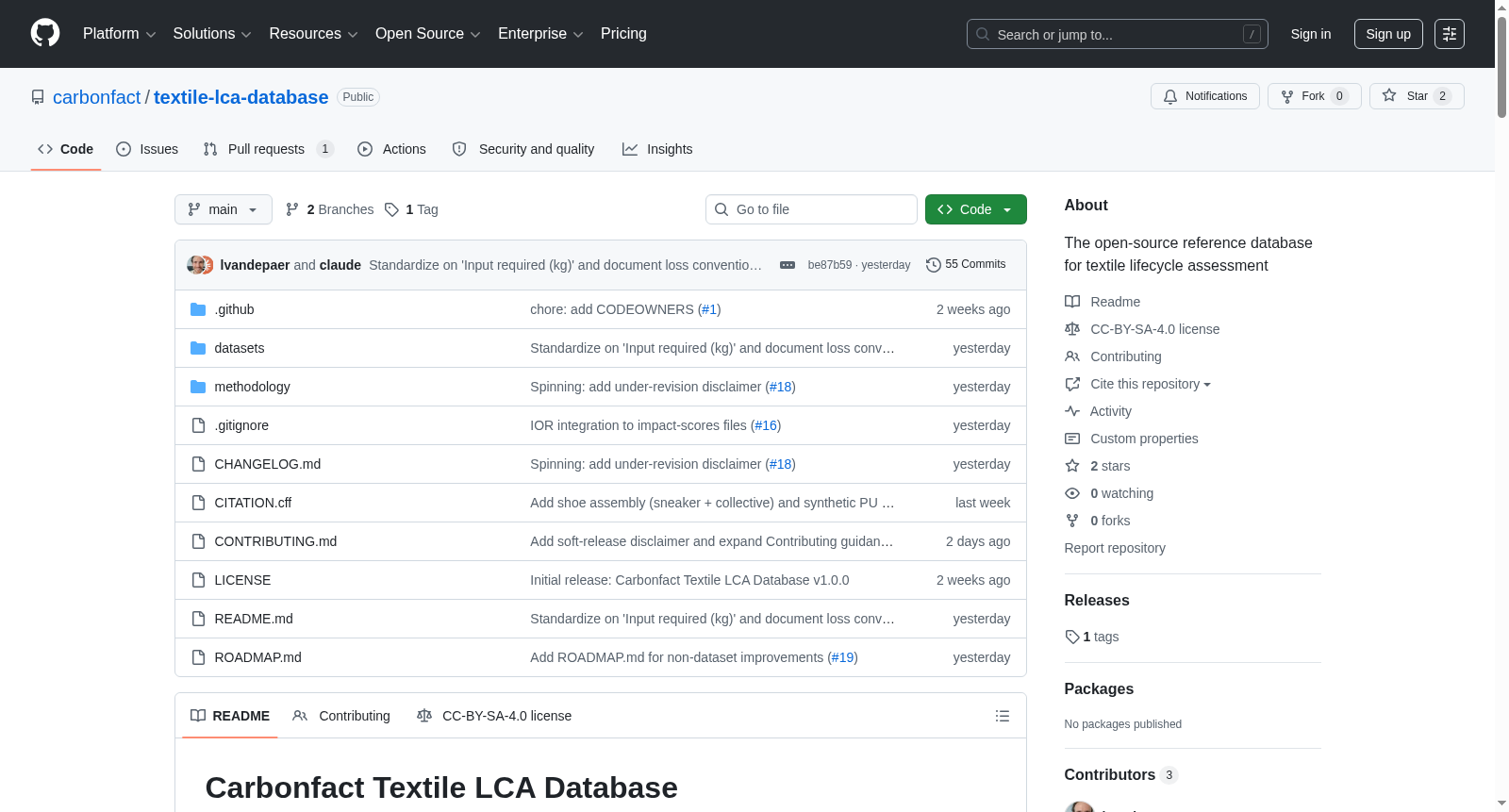Image resolution: width=1509 pixels, height=812 pixels.
Task: Switch to the Actions tab
Action: [x=392, y=149]
